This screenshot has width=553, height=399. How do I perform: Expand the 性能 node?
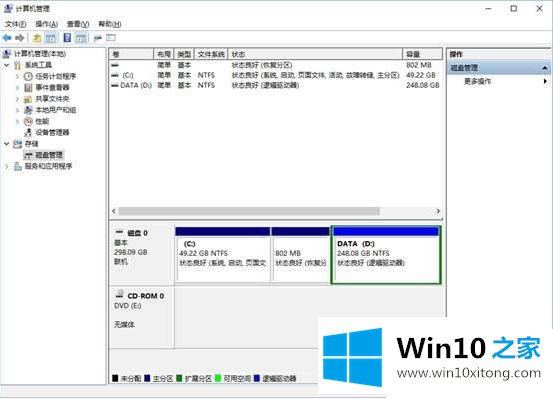(x=17, y=121)
